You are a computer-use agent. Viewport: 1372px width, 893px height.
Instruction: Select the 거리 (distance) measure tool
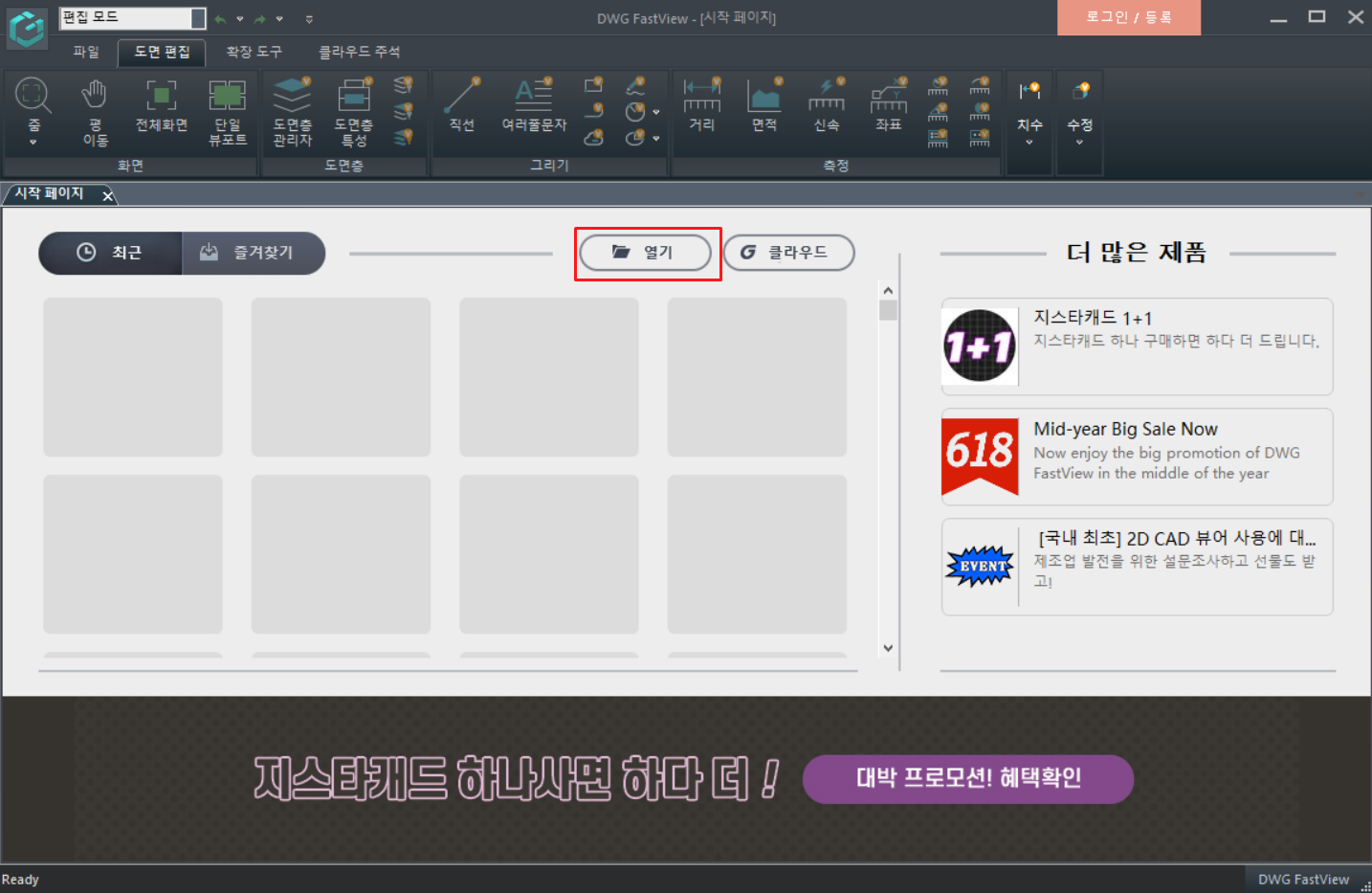pos(702,105)
